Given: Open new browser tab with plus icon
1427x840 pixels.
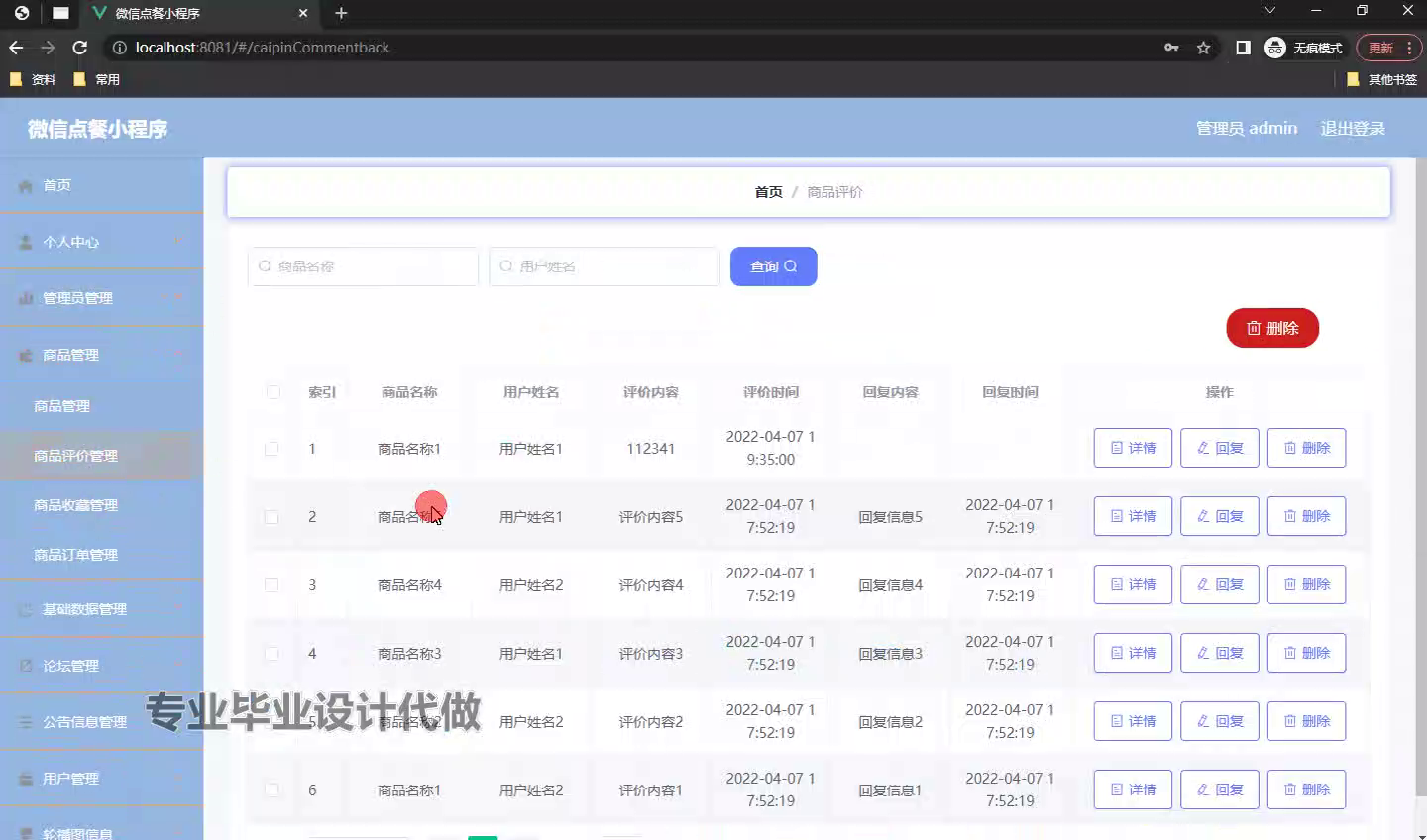Looking at the screenshot, I should [x=341, y=13].
